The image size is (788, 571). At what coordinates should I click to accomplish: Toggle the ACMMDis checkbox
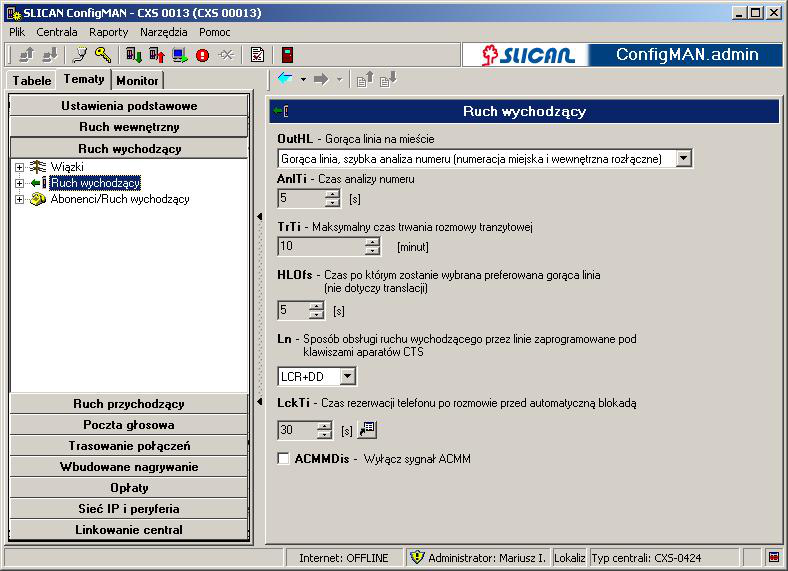coord(283,458)
